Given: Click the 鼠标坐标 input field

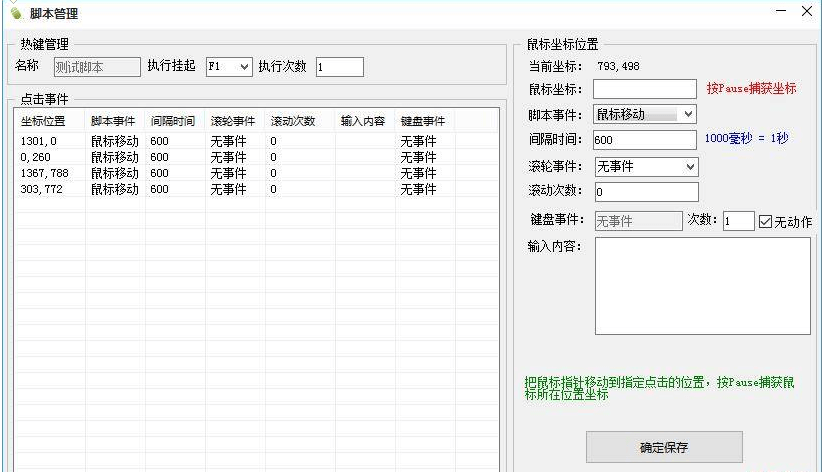Looking at the screenshot, I should click(645, 89).
